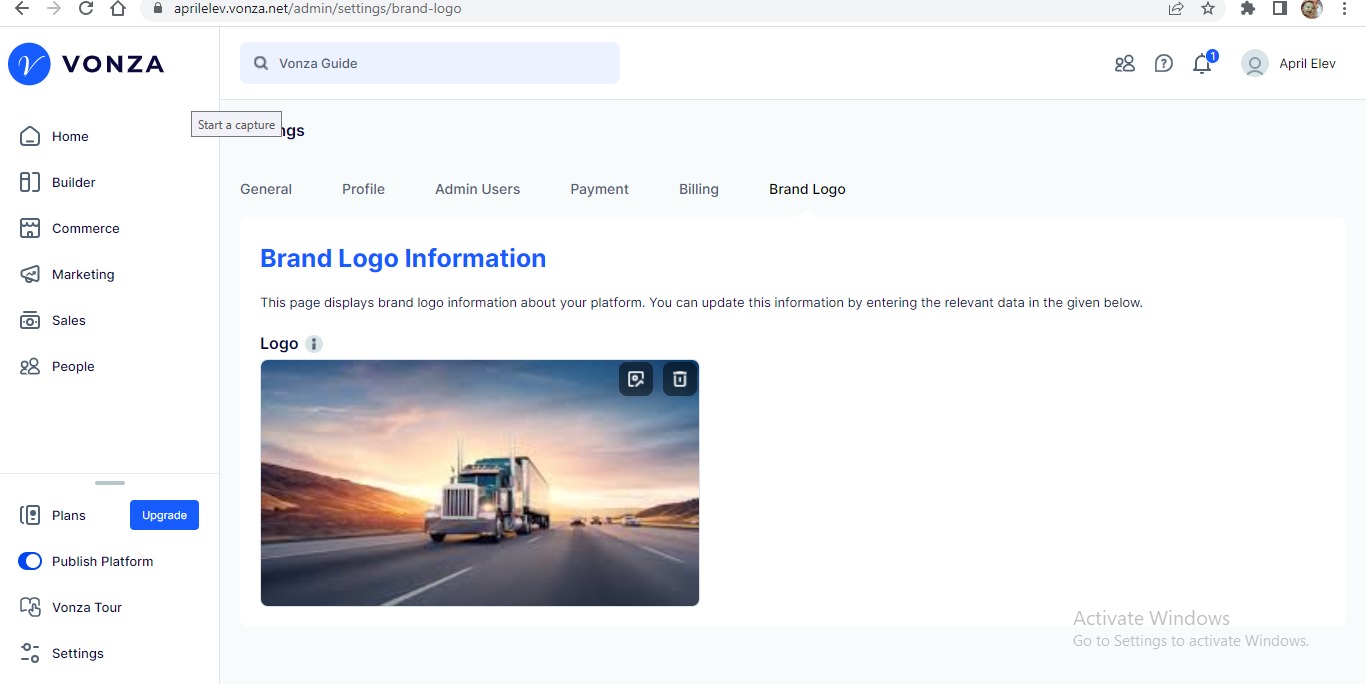
Task: Switch to the Admin Users tab
Action: (x=477, y=189)
